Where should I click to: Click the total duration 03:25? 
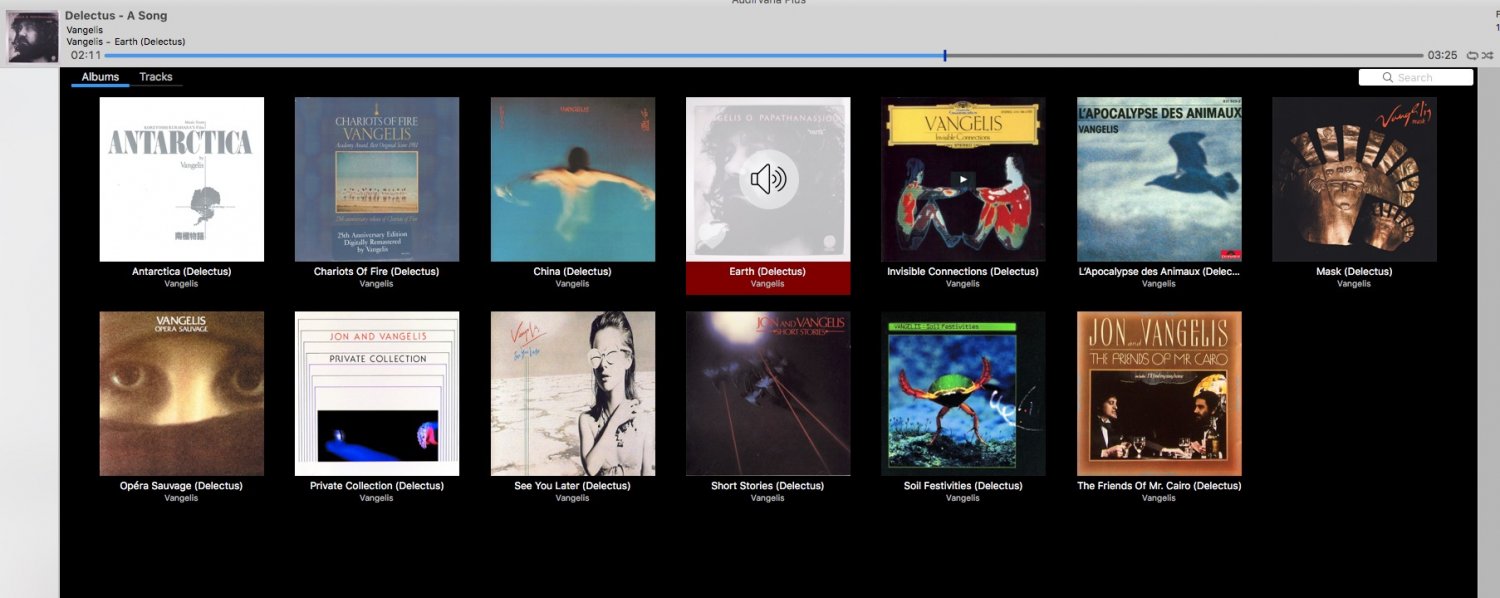1442,55
